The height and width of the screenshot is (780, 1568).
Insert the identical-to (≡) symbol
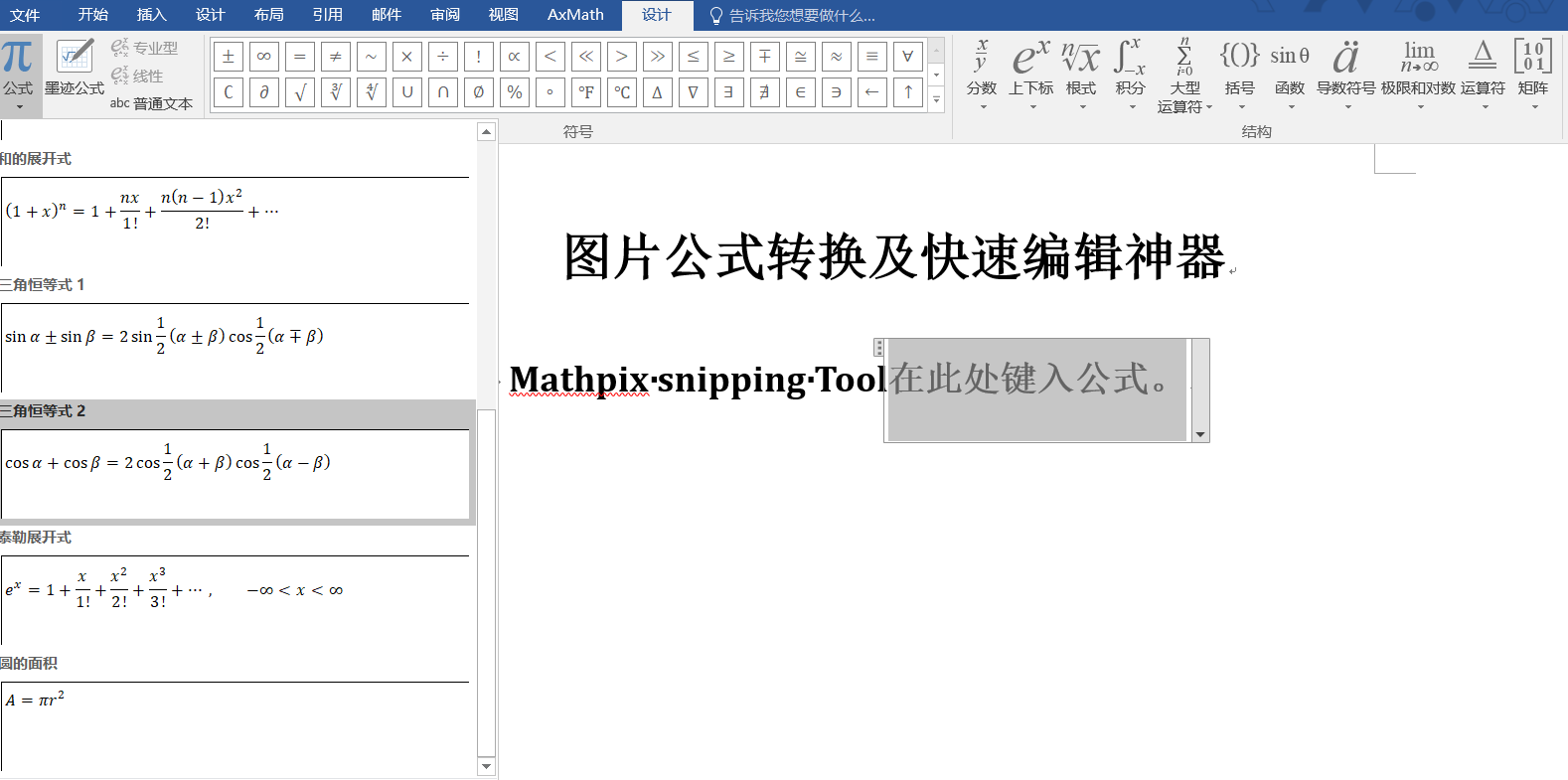[x=872, y=57]
